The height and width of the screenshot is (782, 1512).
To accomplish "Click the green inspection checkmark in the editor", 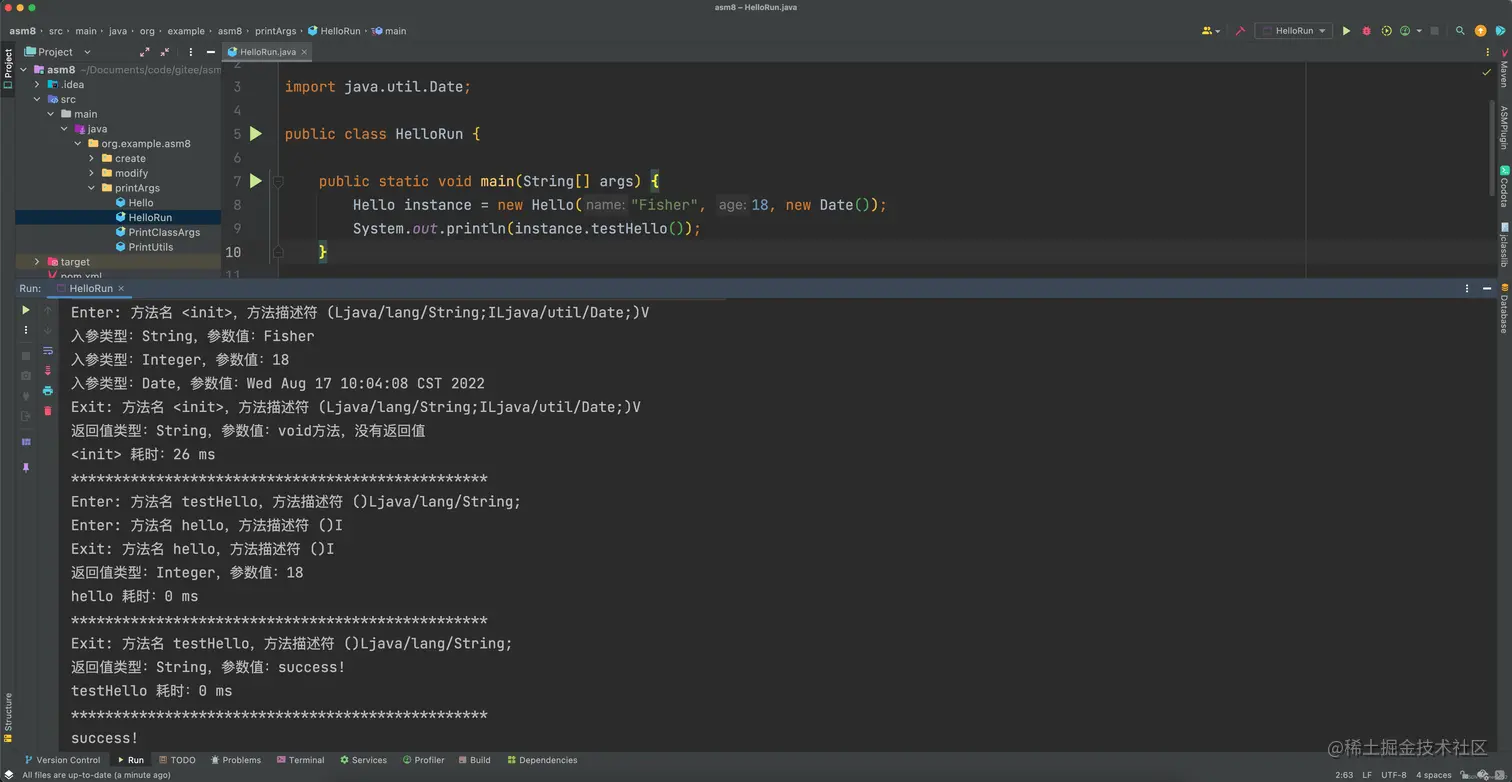I will pos(1486,73).
